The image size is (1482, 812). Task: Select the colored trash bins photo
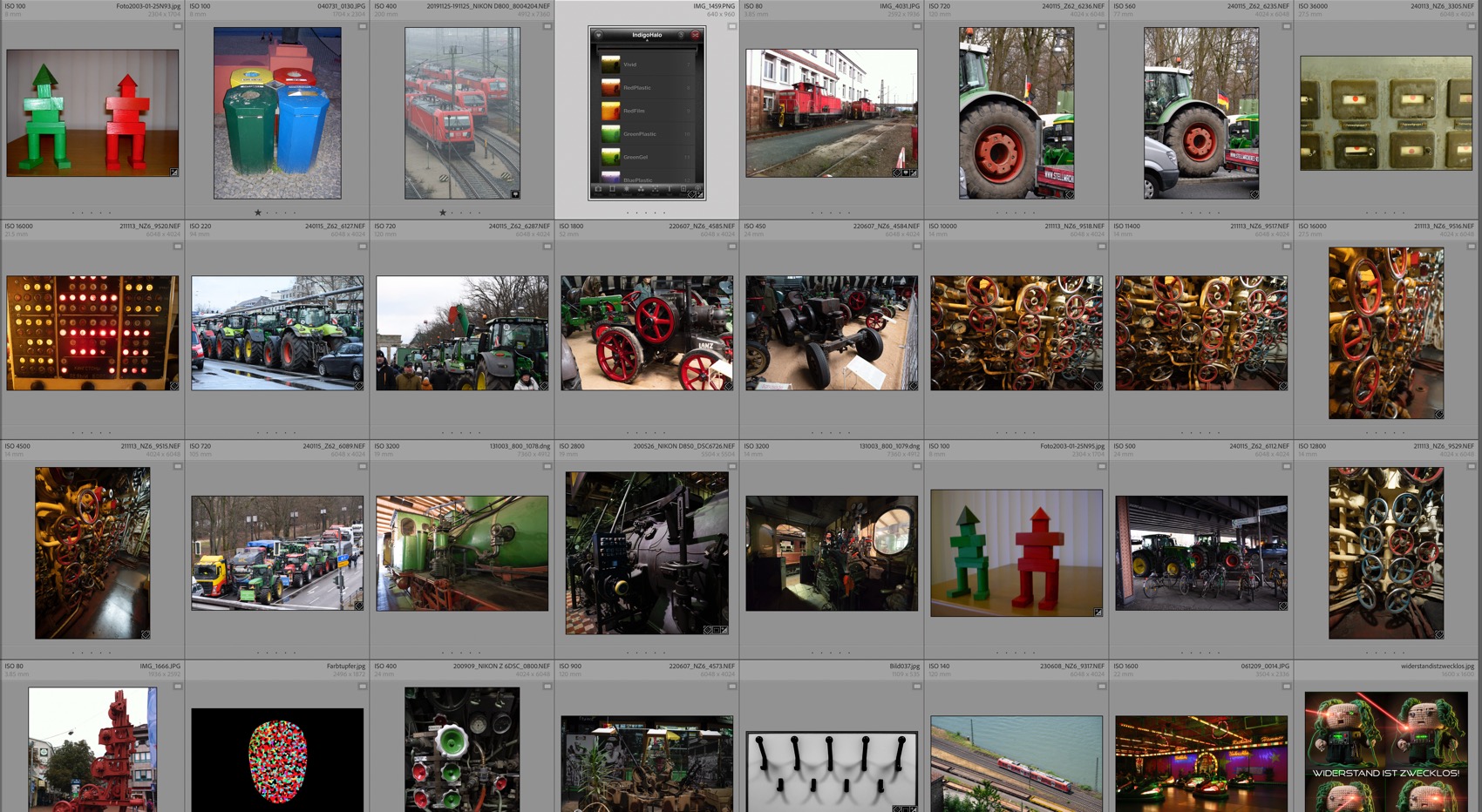point(277,113)
